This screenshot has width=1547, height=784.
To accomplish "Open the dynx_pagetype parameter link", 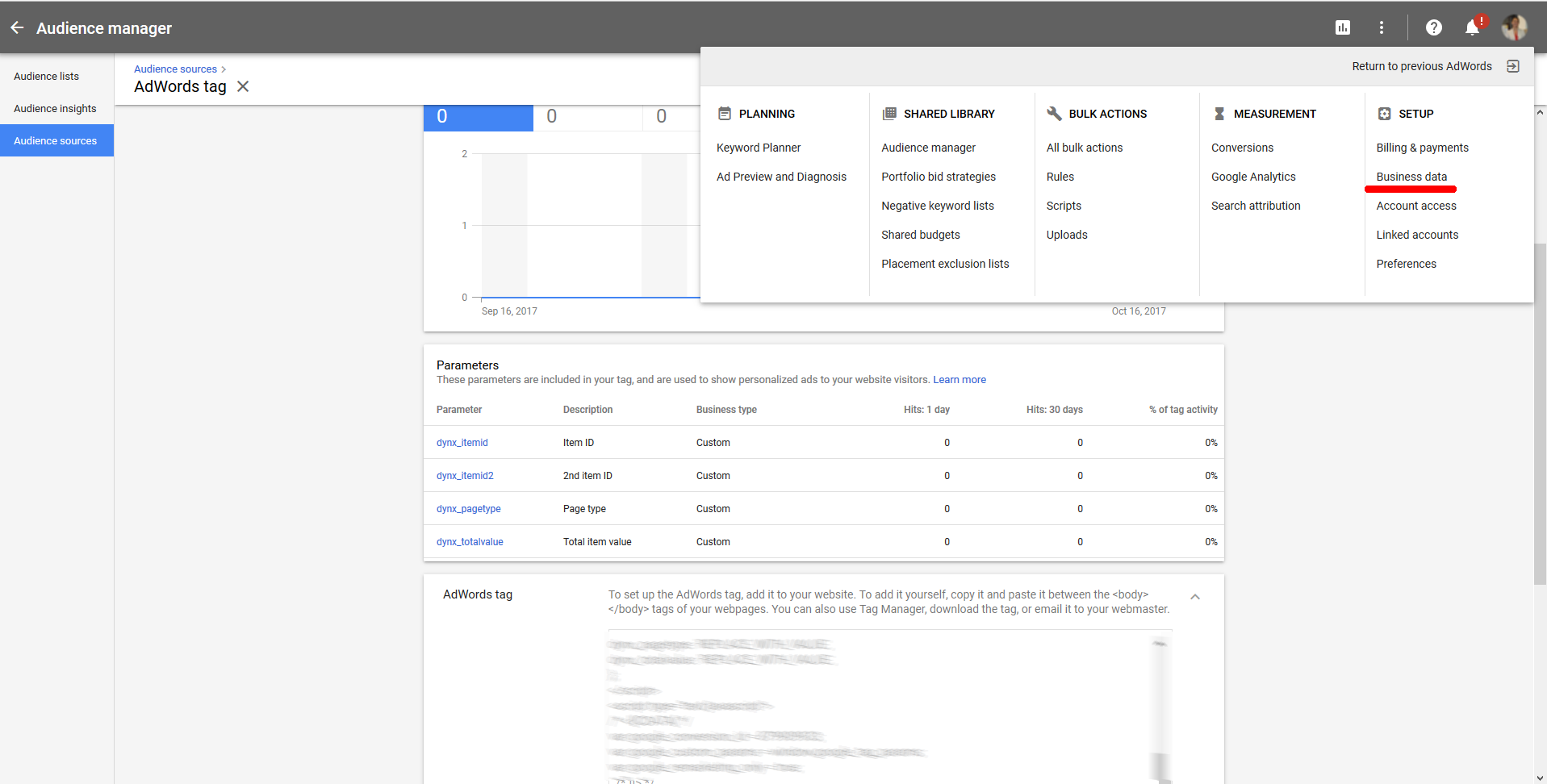I will (x=468, y=508).
